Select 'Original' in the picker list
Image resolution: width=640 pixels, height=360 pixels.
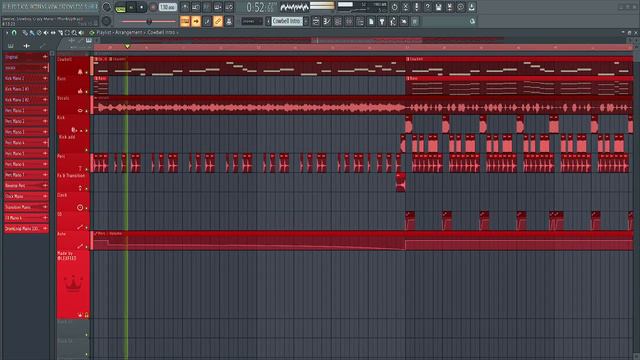point(26,57)
